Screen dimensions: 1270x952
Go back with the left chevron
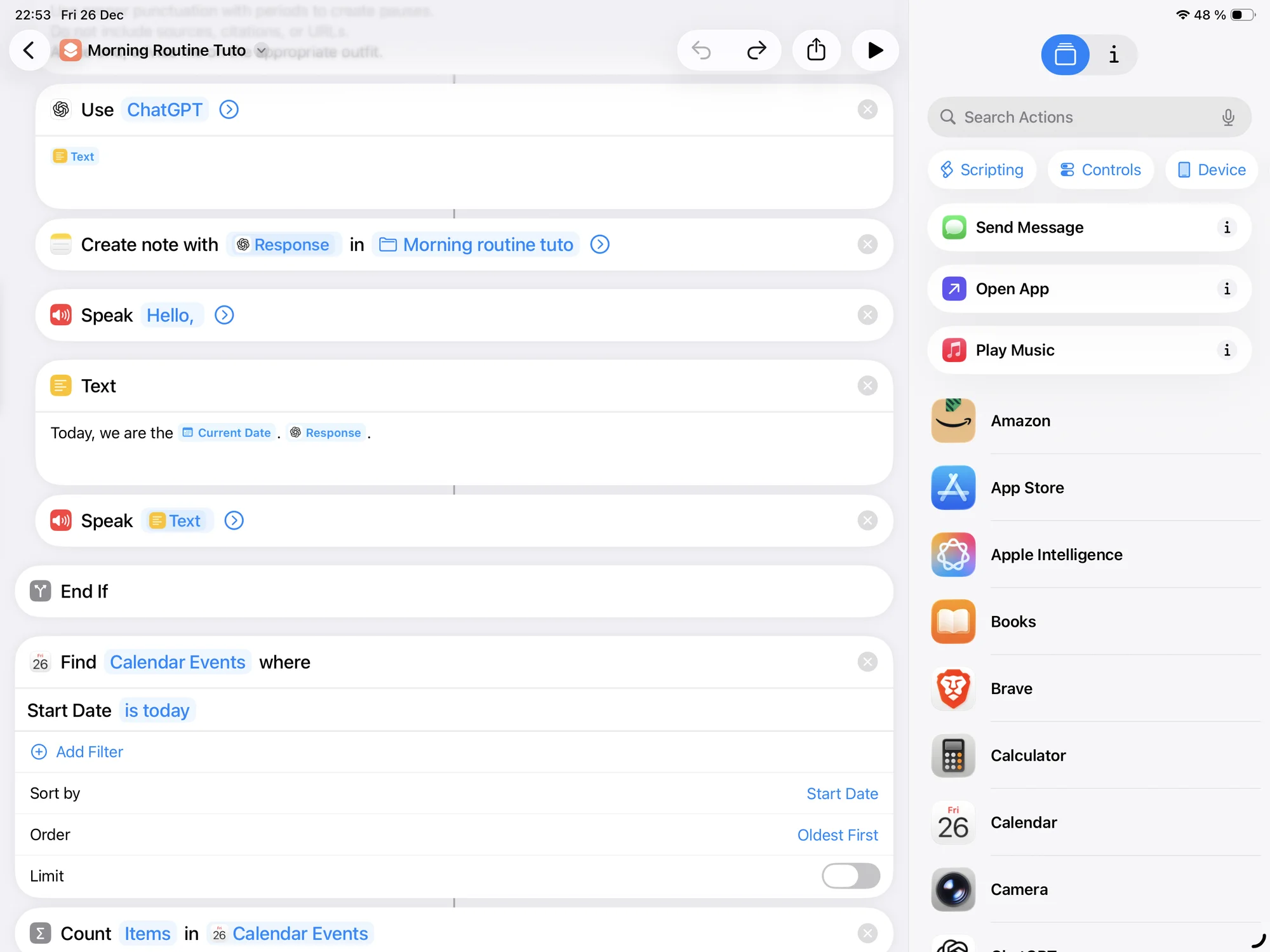[x=29, y=50]
